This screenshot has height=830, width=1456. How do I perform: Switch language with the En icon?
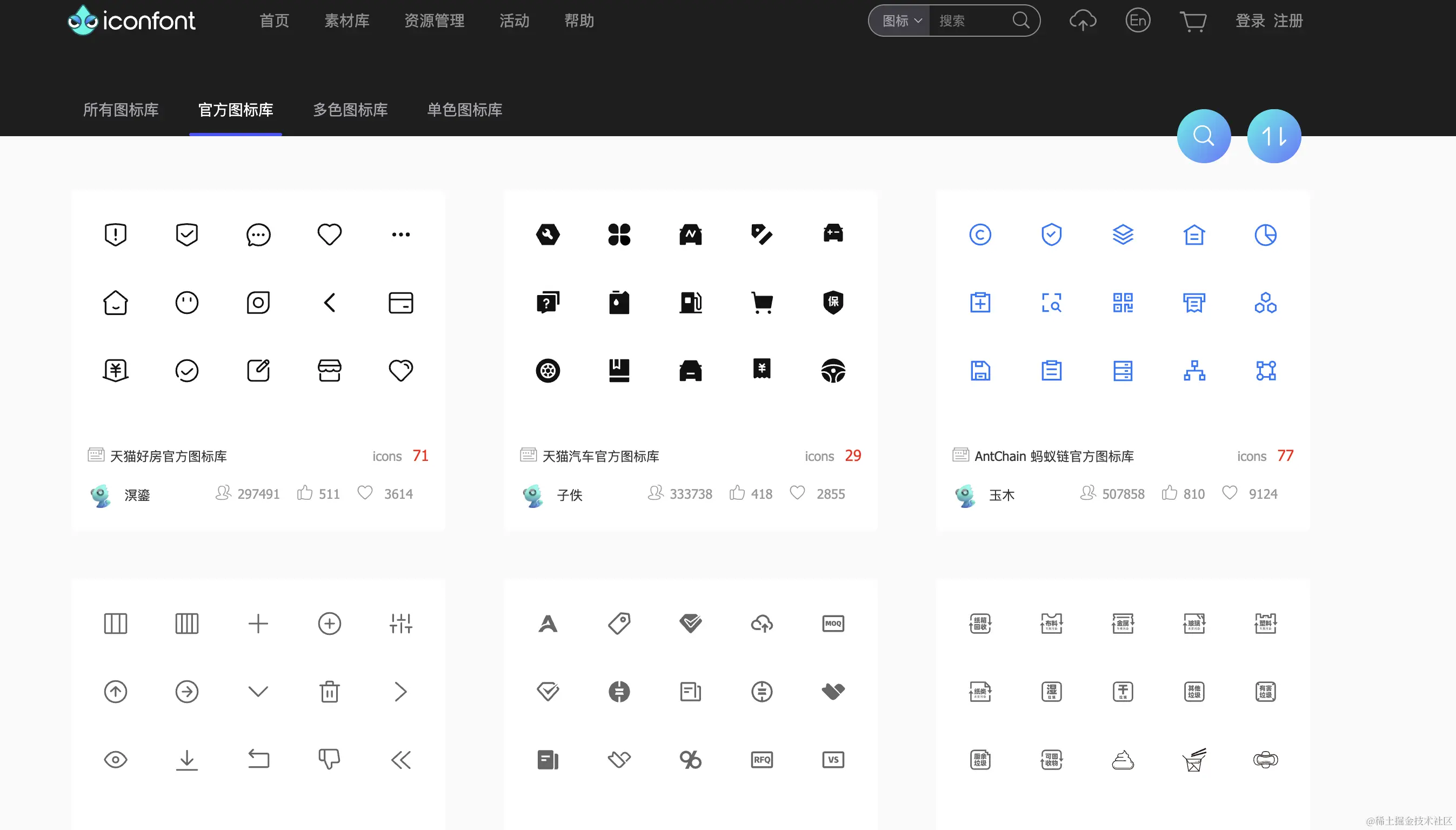coord(1138,21)
